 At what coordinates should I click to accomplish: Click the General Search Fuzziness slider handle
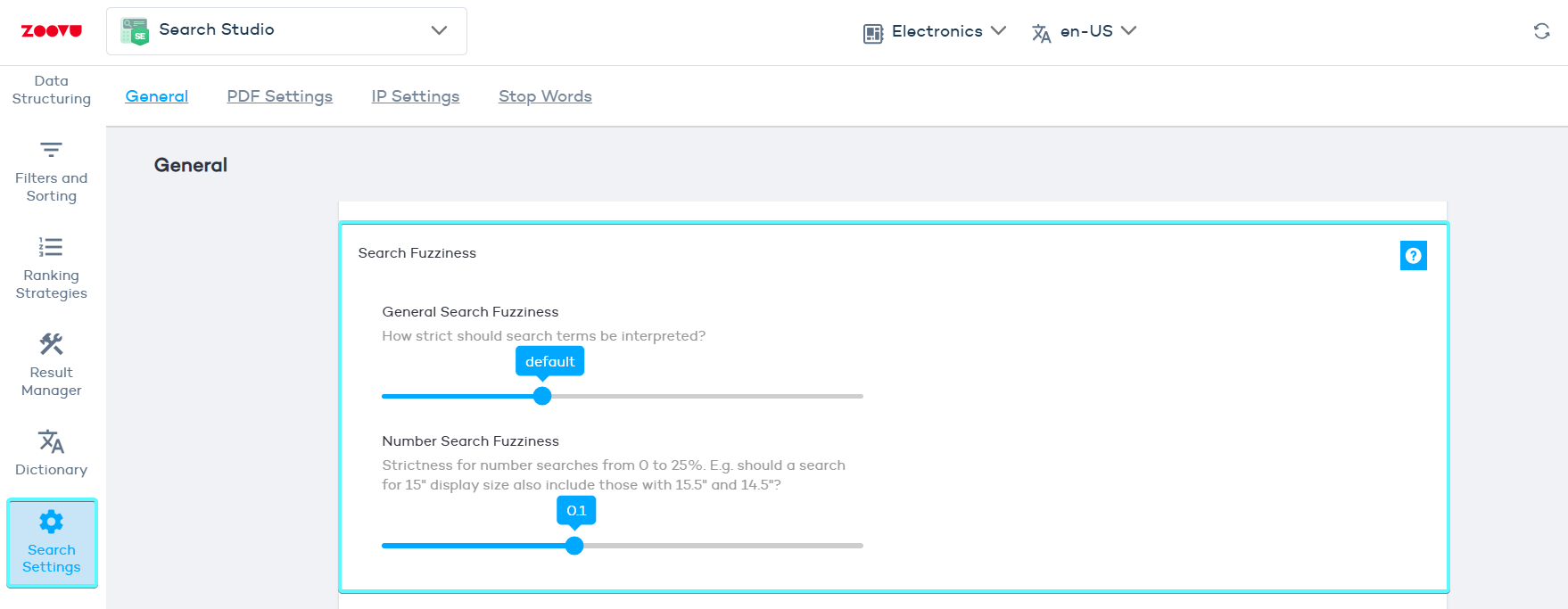coord(542,396)
